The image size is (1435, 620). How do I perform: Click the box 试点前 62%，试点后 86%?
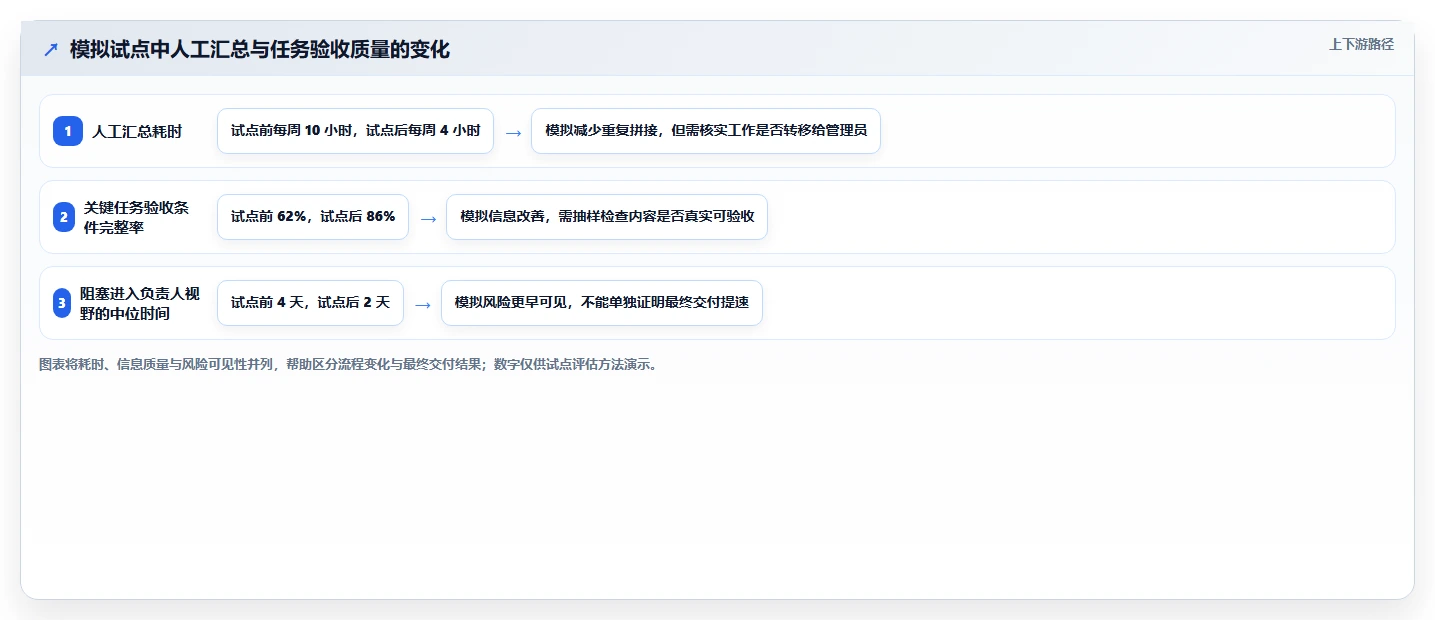pyautogui.click(x=313, y=217)
